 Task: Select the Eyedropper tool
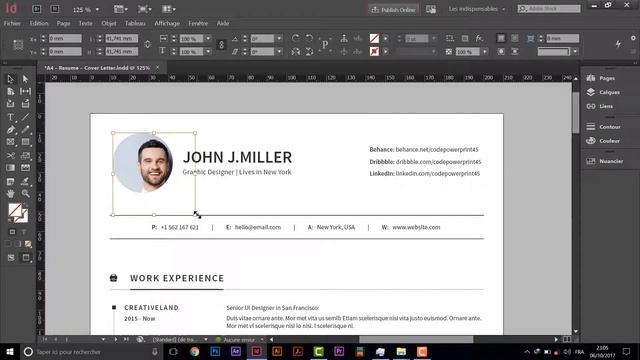(x=25, y=181)
